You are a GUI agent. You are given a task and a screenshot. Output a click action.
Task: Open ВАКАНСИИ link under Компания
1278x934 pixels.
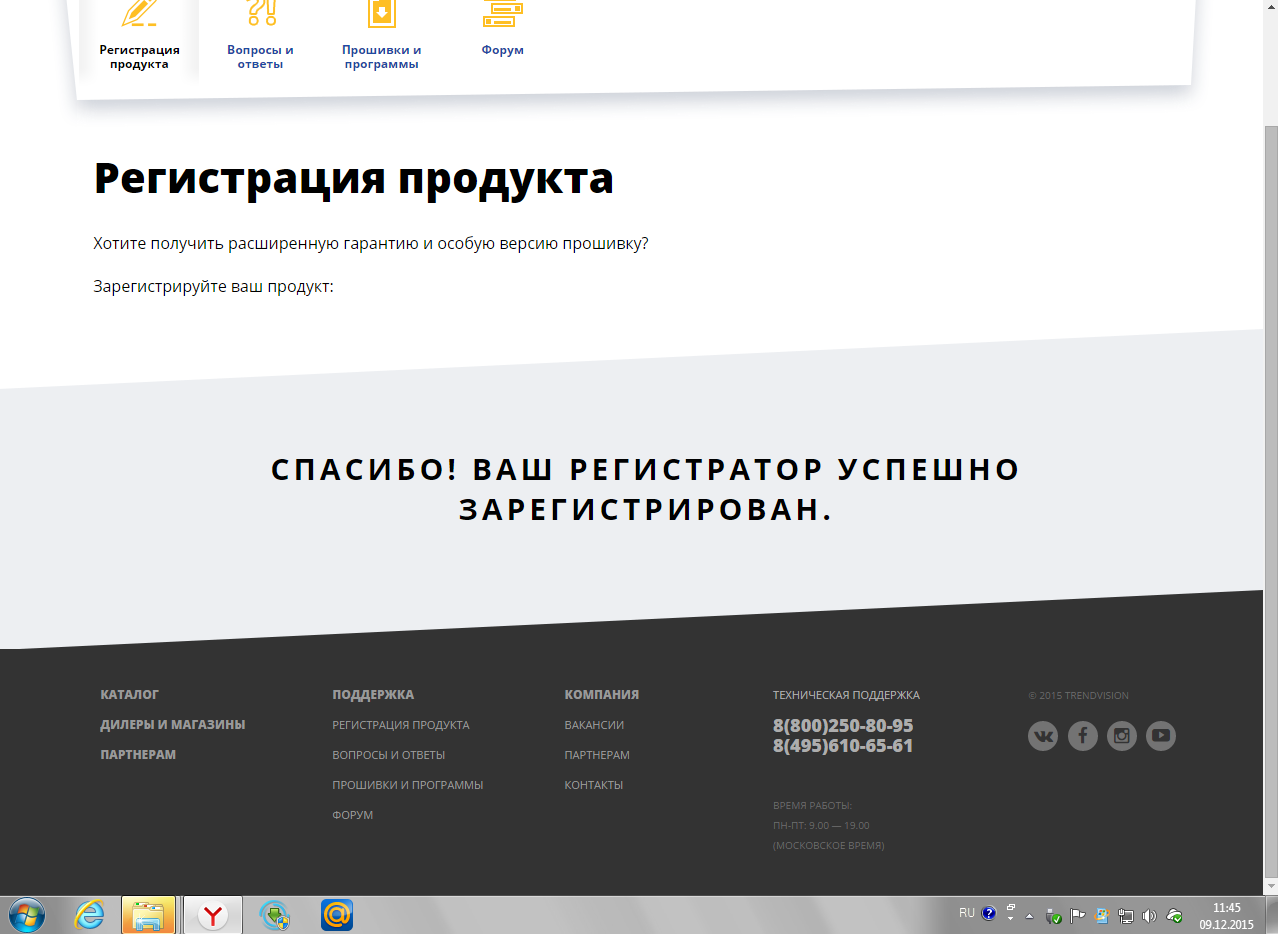tap(594, 725)
